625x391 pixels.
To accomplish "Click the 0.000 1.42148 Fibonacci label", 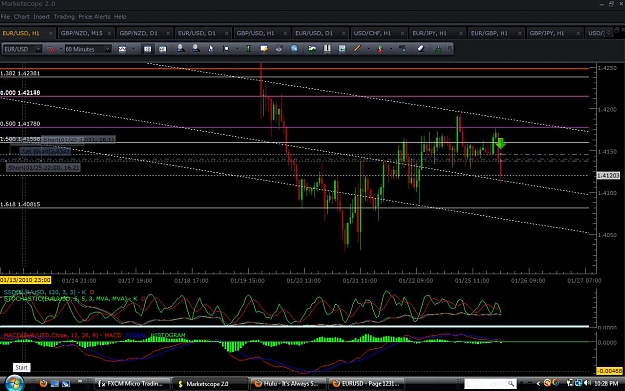I will pyautogui.click(x=20, y=92).
